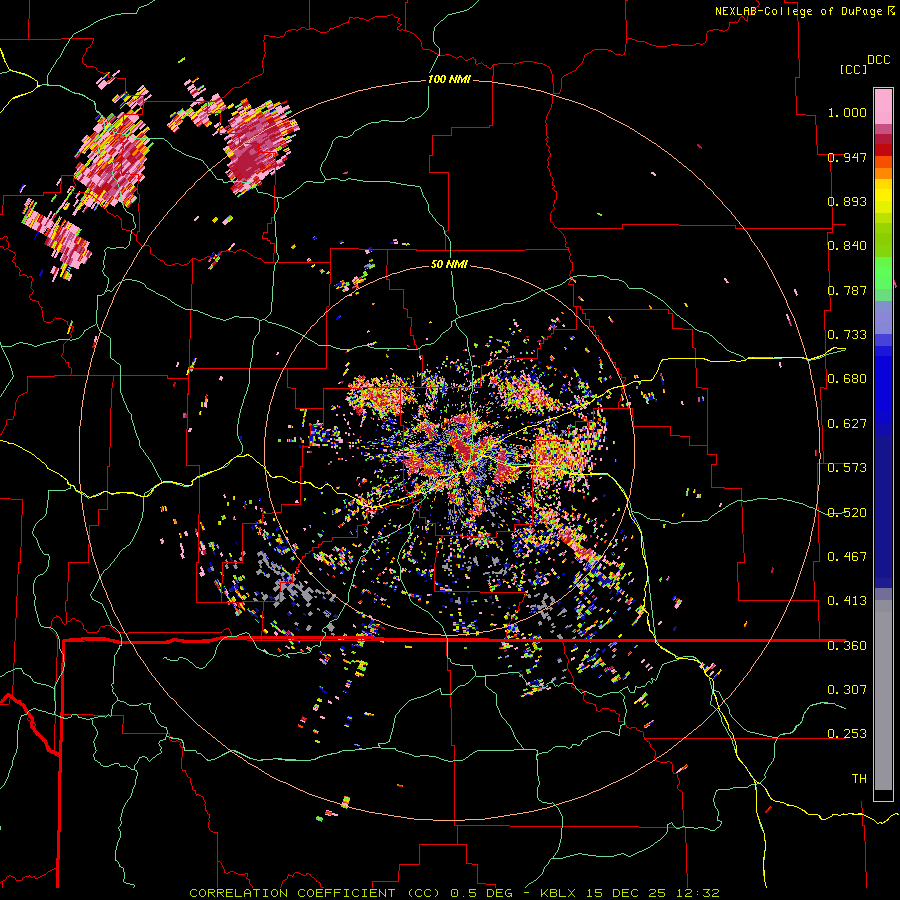This screenshot has height=900, width=900.
Task: Select the 0.253 scale value
Action: [847, 734]
